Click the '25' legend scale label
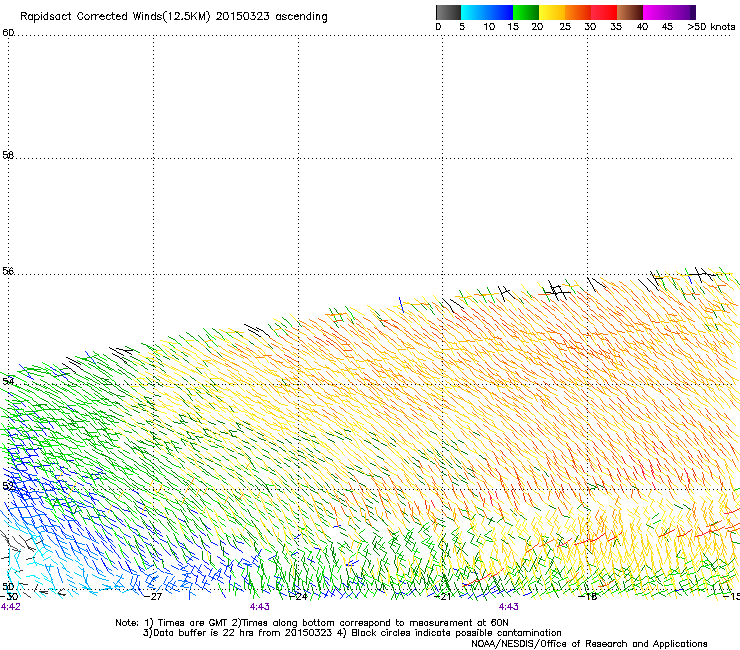The image size is (740, 650). click(x=565, y=27)
